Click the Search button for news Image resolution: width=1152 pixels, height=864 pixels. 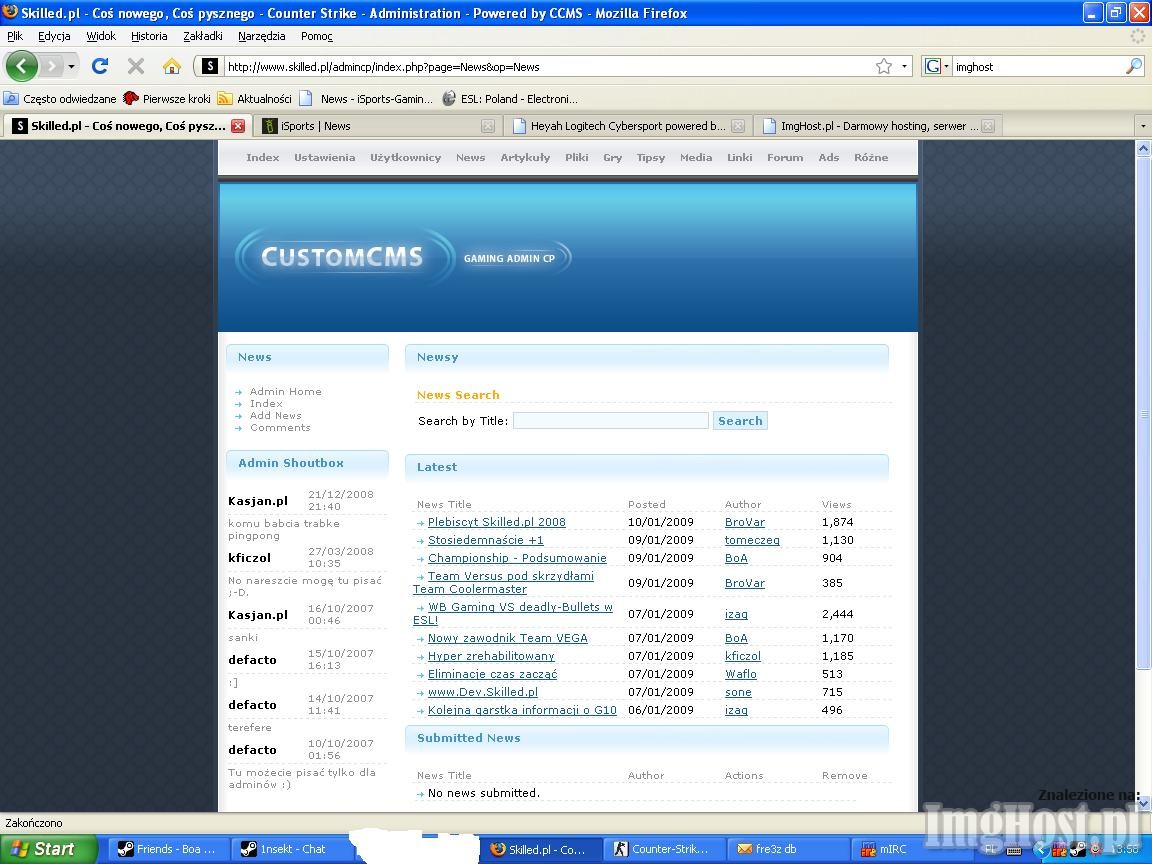740,421
